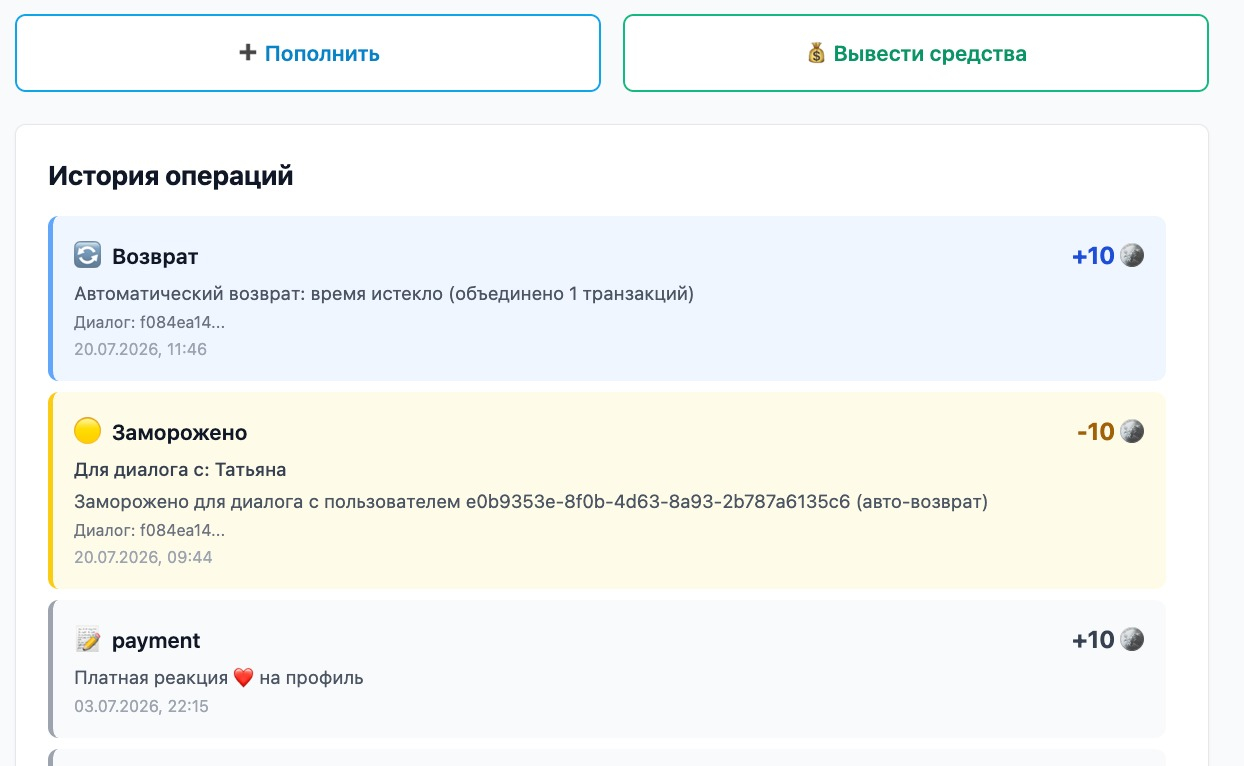The image size is (1244, 766).
Task: Click the Заморожено transaction title
Action: (180, 433)
